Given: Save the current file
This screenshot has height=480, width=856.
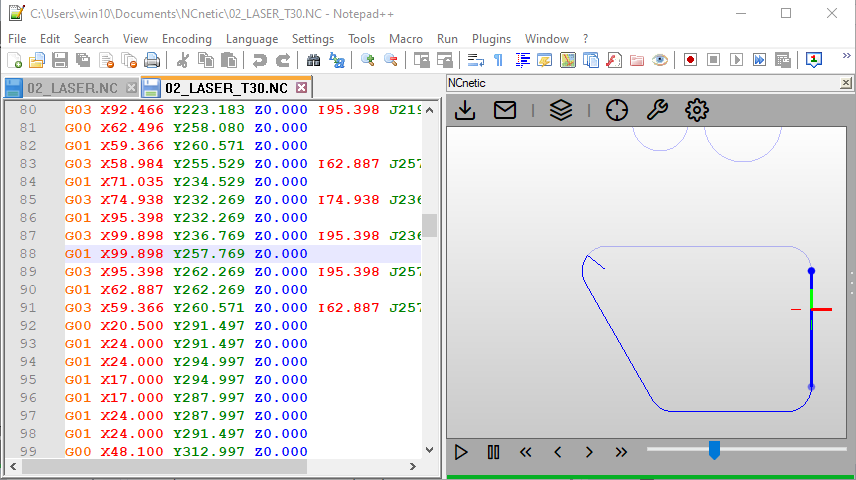Looking at the screenshot, I should click(x=60, y=60).
